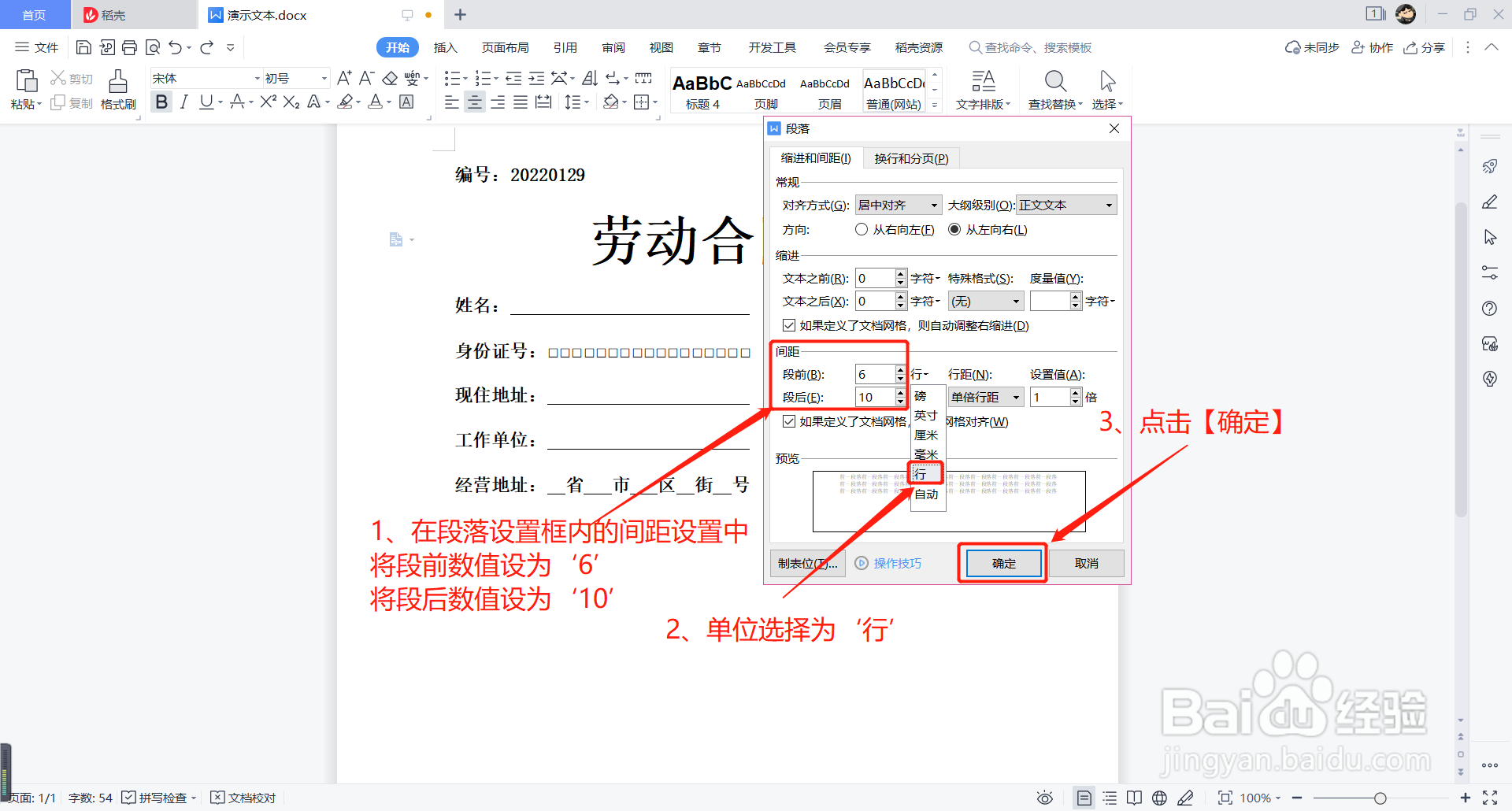1512x811 pixels.
Task: Switch to web layout view icon
Action: pyautogui.click(x=1159, y=798)
